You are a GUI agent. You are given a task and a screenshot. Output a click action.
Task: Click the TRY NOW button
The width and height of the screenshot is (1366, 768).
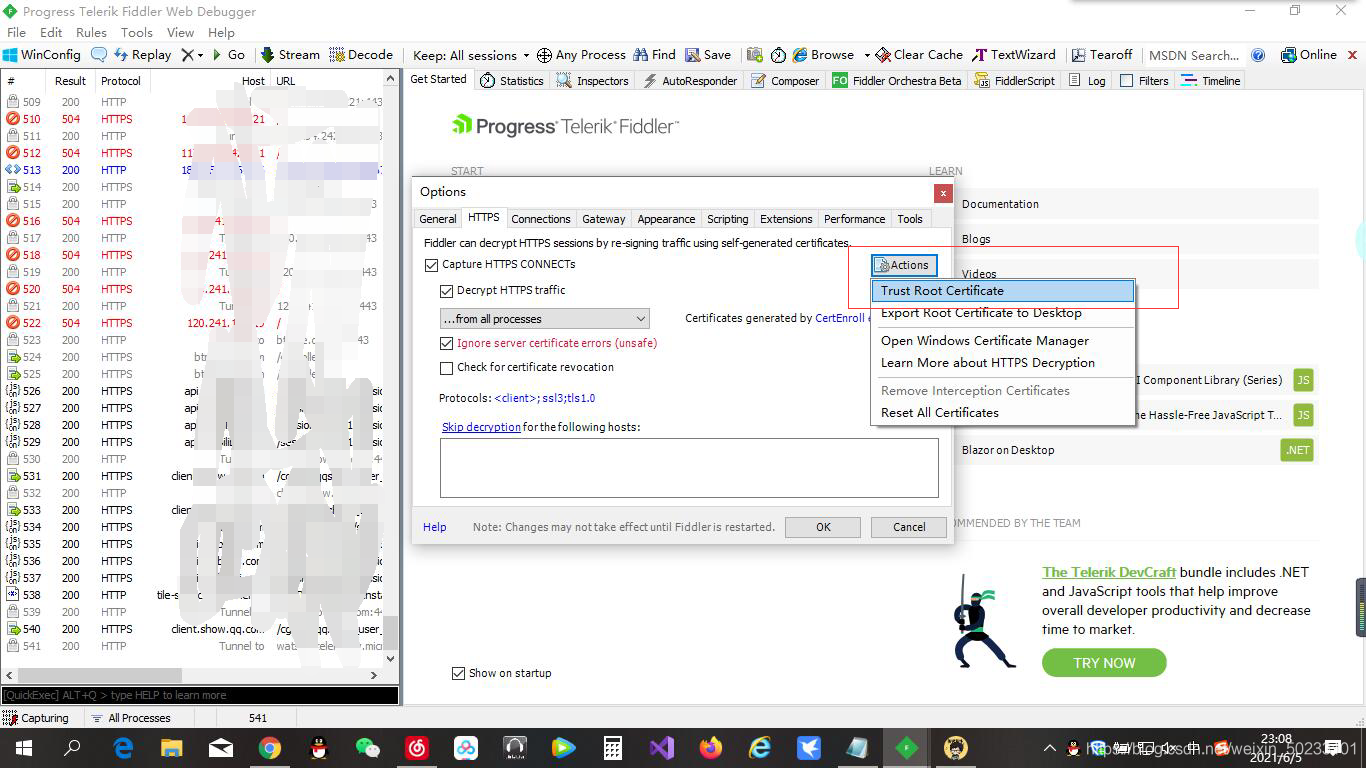coord(1104,663)
